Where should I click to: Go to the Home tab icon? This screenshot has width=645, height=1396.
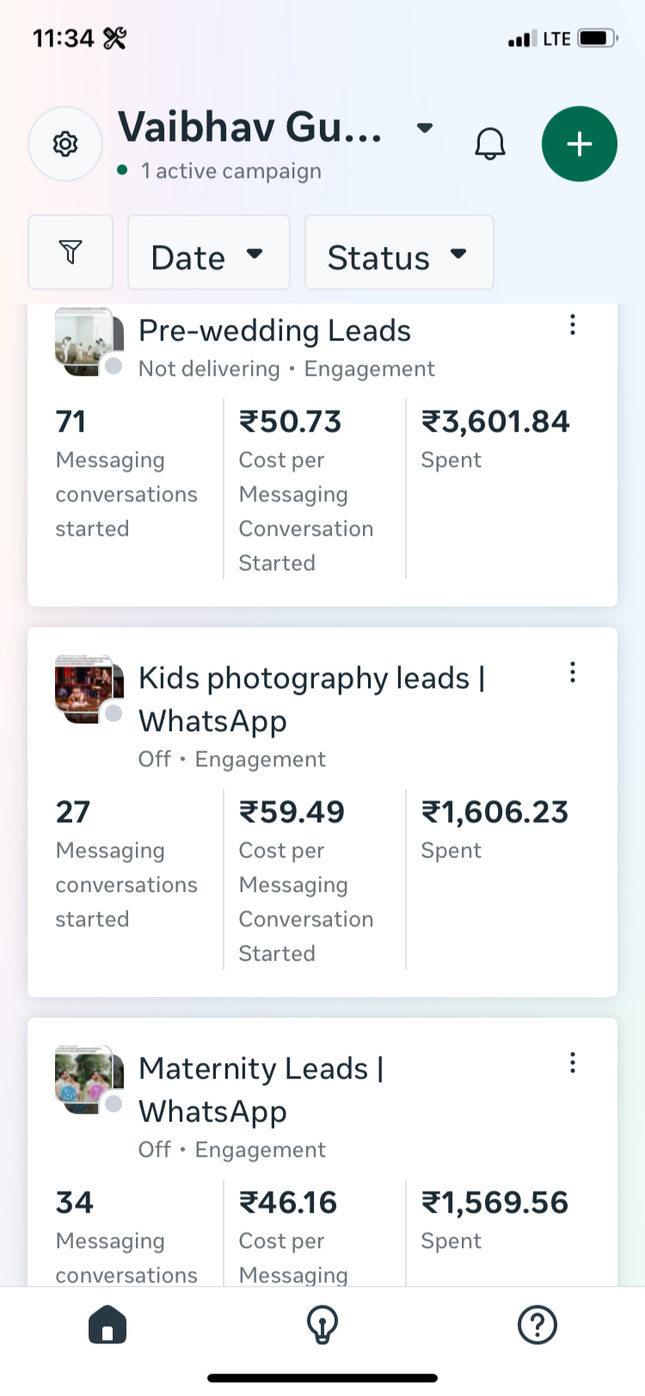[x=108, y=1326]
